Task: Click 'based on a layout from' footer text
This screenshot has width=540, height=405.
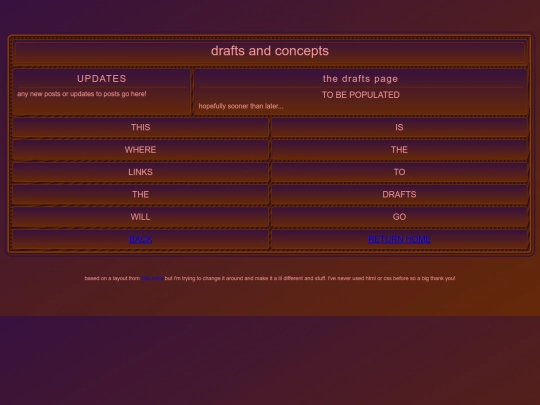Action: coord(112,278)
